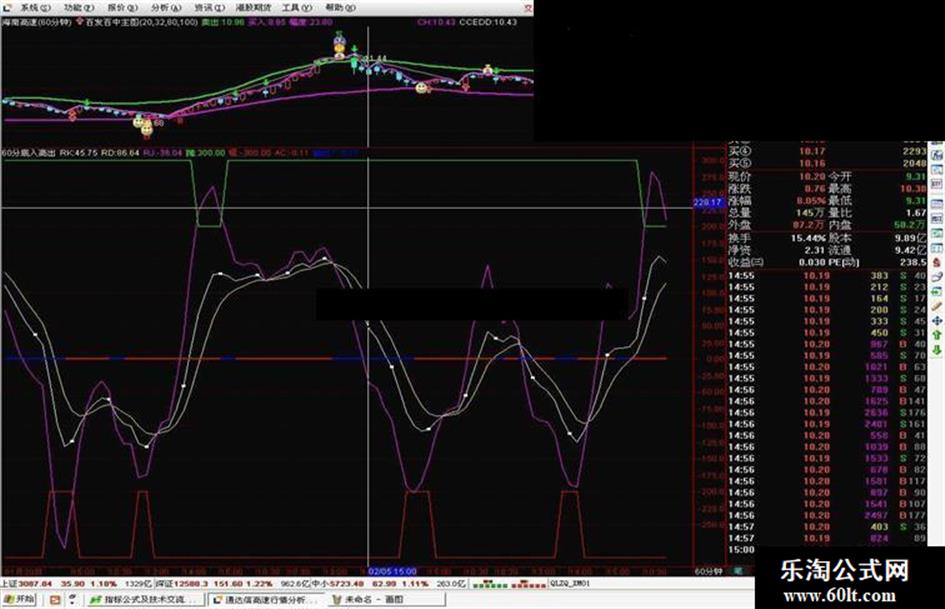Image resolution: width=945 pixels, height=609 pixels.
Task: Select the blue four-way move arrows icon
Action: (937, 321)
